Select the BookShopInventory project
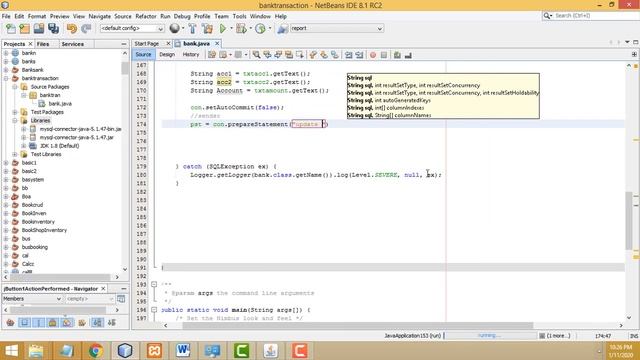 coord(44,230)
